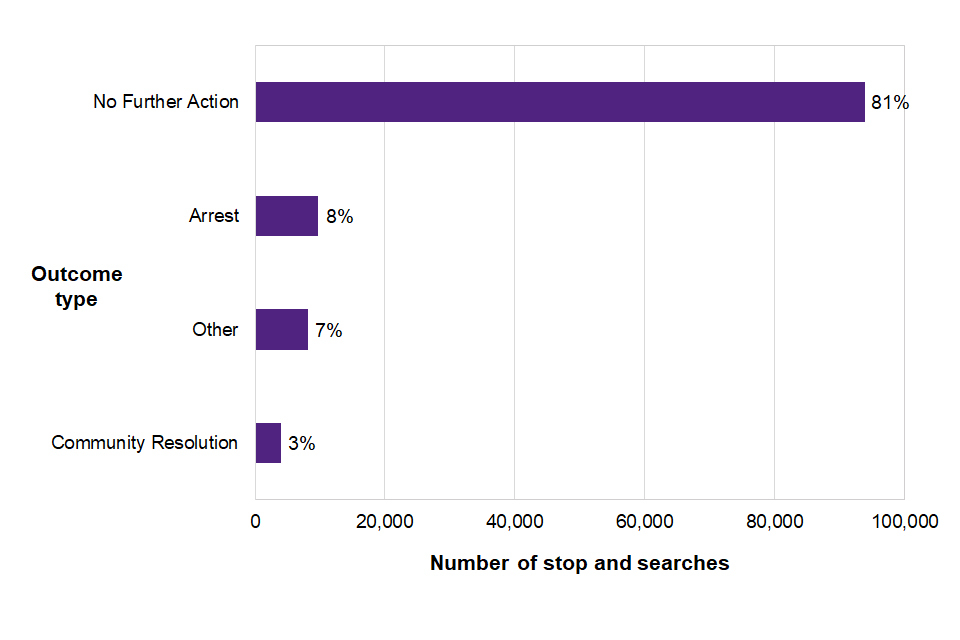
Task: Click the 7% data label
Action: coord(329,330)
